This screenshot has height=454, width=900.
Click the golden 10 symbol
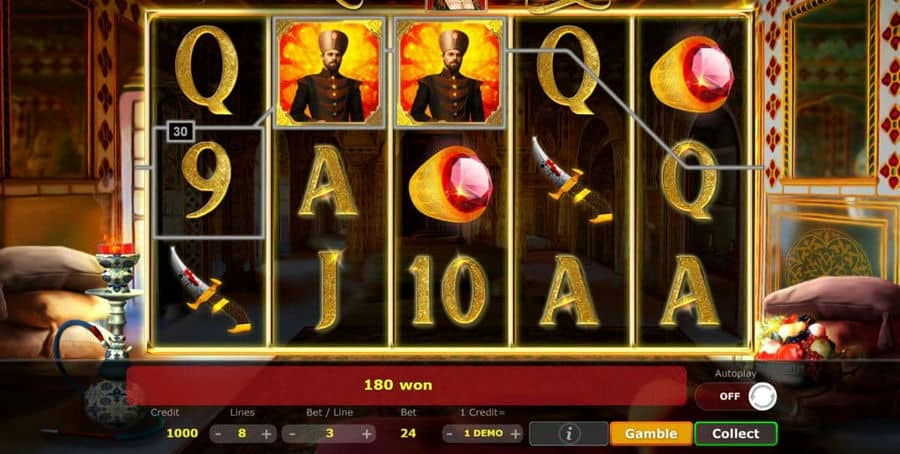449,291
